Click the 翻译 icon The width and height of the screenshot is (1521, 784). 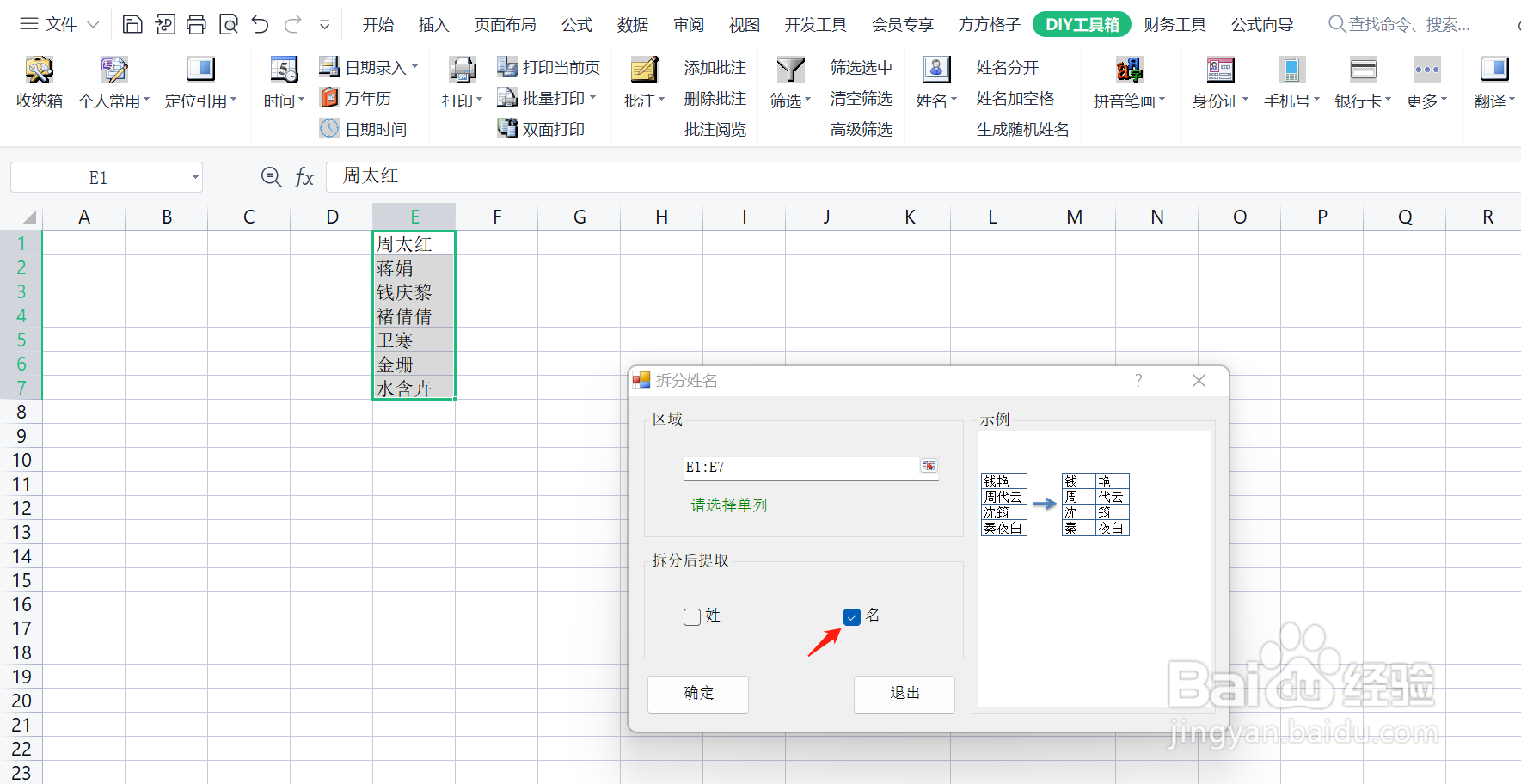coord(1494,70)
